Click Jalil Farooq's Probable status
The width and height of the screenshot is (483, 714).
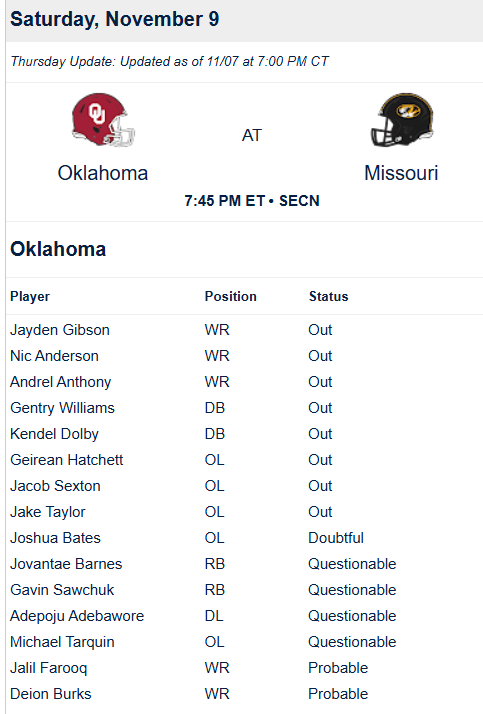coord(338,668)
